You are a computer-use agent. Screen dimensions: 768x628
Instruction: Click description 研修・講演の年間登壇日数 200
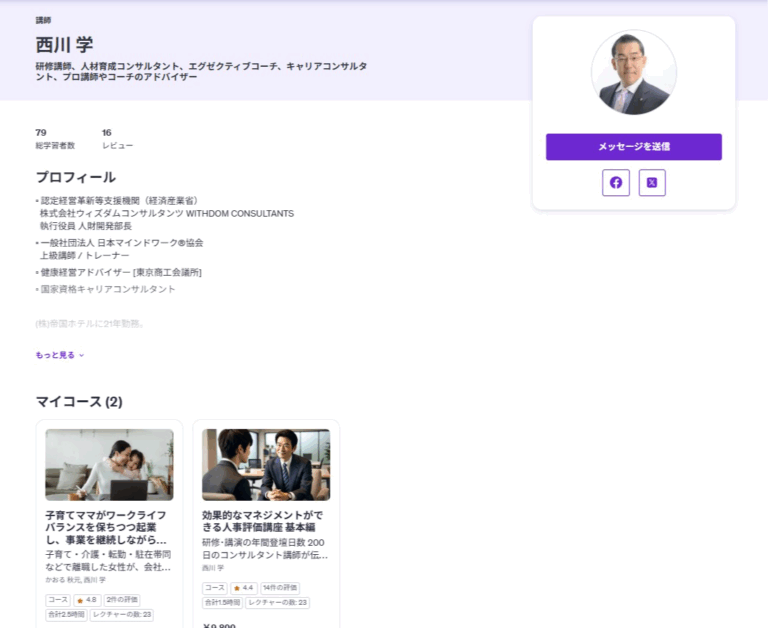265,549
